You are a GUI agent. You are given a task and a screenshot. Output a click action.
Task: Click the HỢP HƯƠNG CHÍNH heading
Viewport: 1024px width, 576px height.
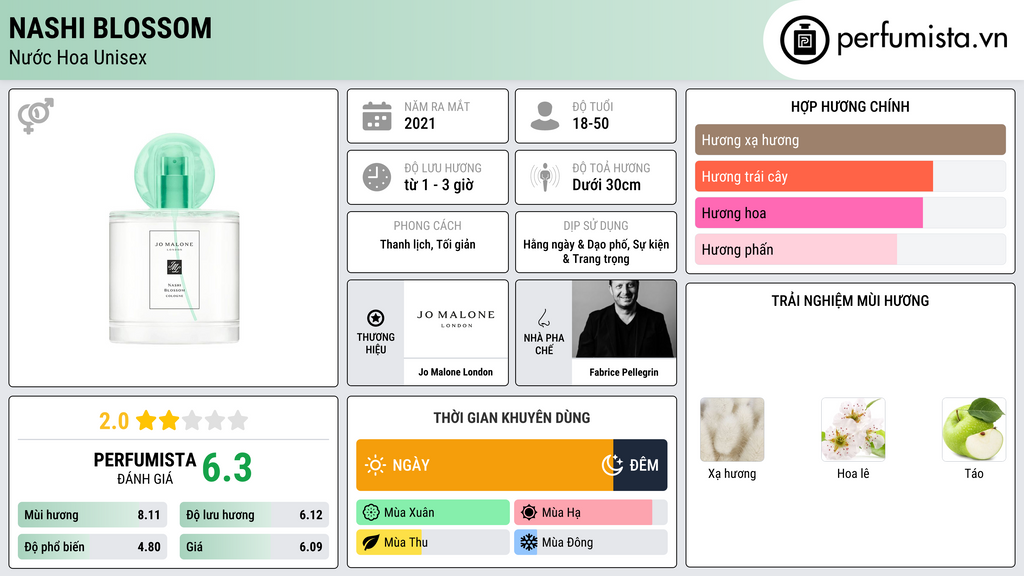850,106
